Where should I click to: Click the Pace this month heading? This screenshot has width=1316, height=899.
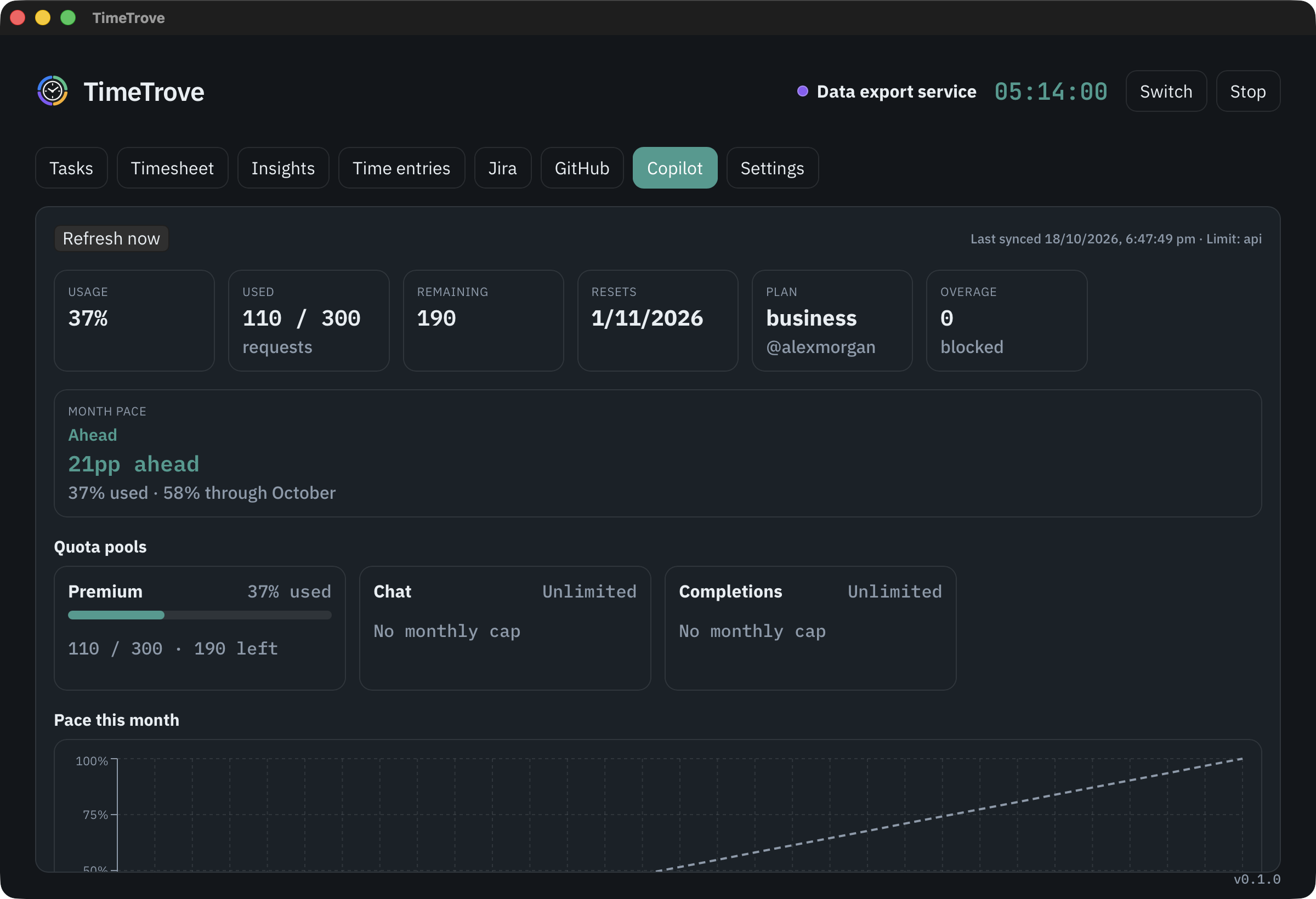(117, 720)
